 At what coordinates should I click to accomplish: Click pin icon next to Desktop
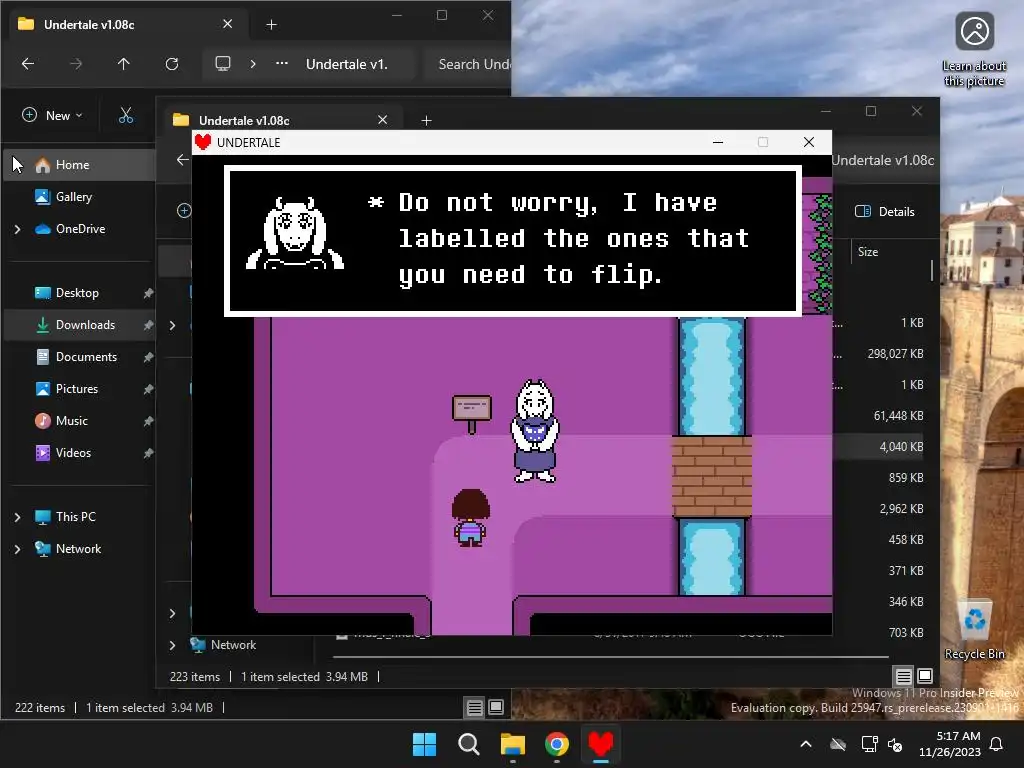(148, 293)
